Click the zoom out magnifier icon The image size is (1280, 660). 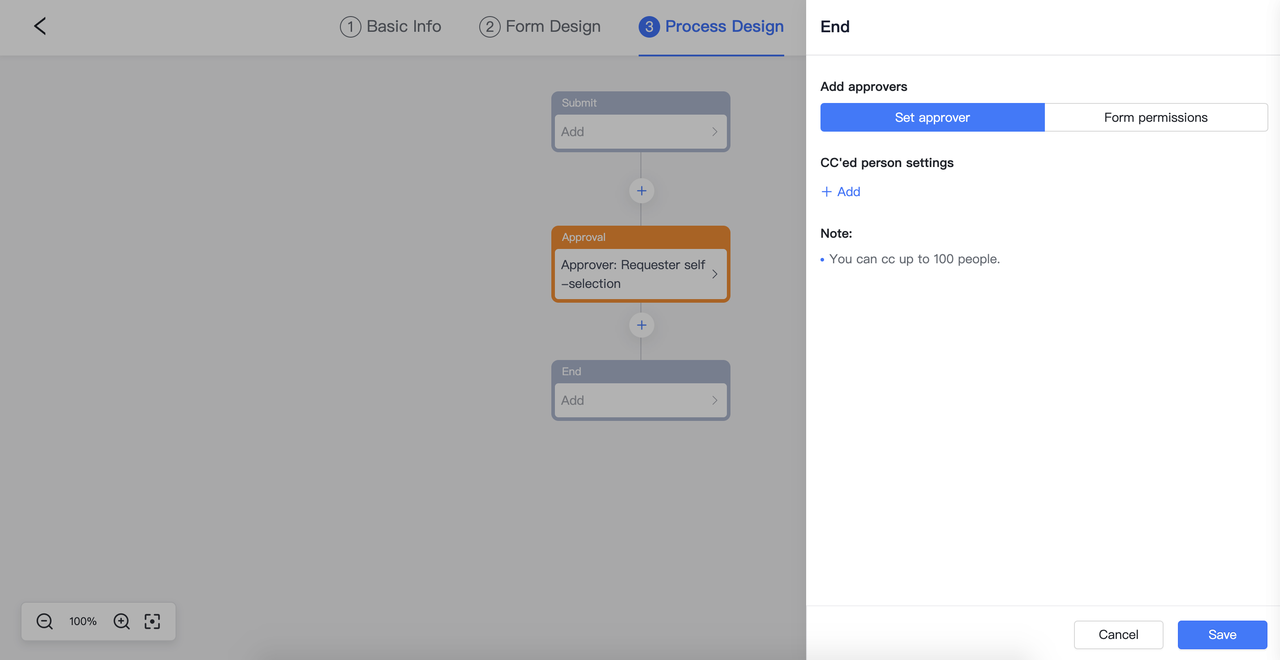[45, 621]
